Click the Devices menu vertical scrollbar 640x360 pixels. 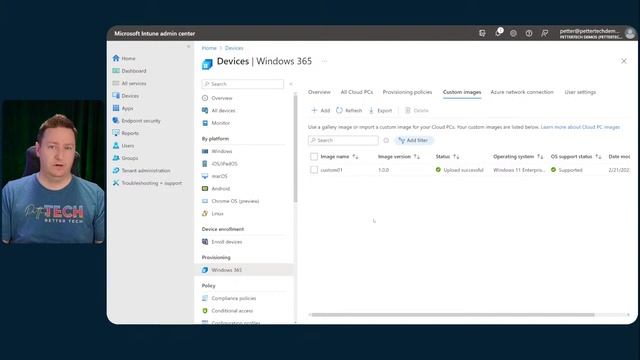[x=295, y=149]
